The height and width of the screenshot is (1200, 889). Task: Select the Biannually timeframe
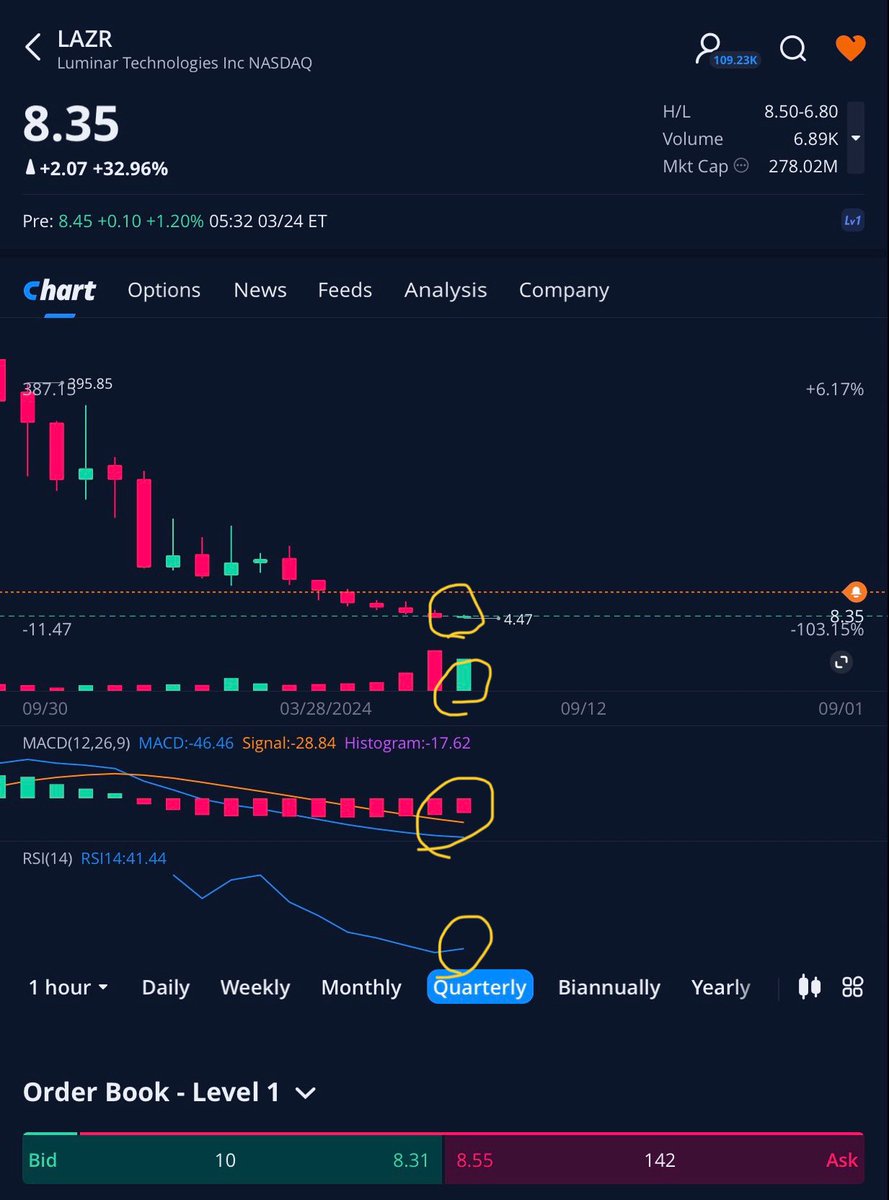click(609, 987)
